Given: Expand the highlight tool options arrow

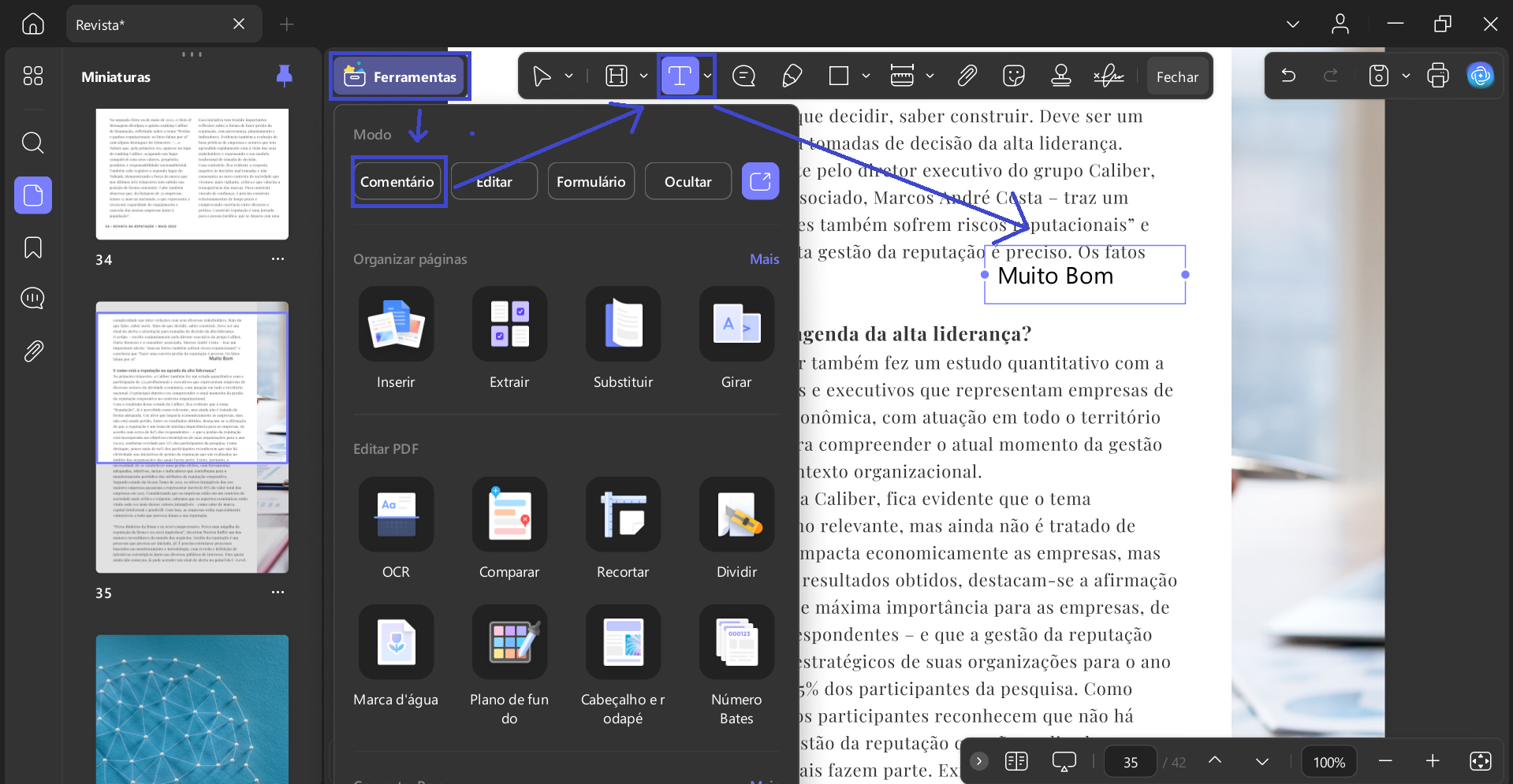Looking at the screenshot, I should (x=643, y=76).
